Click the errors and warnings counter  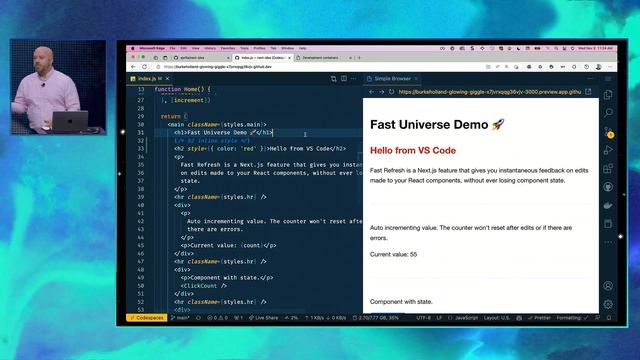coord(217,318)
